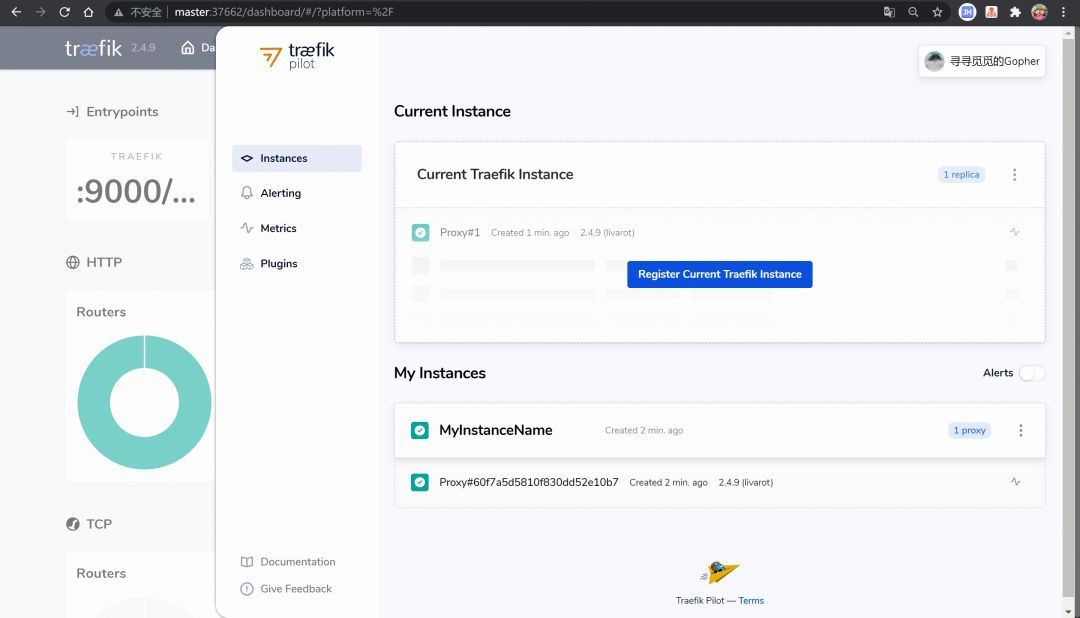Click the dashboard home icon

(x=187, y=48)
